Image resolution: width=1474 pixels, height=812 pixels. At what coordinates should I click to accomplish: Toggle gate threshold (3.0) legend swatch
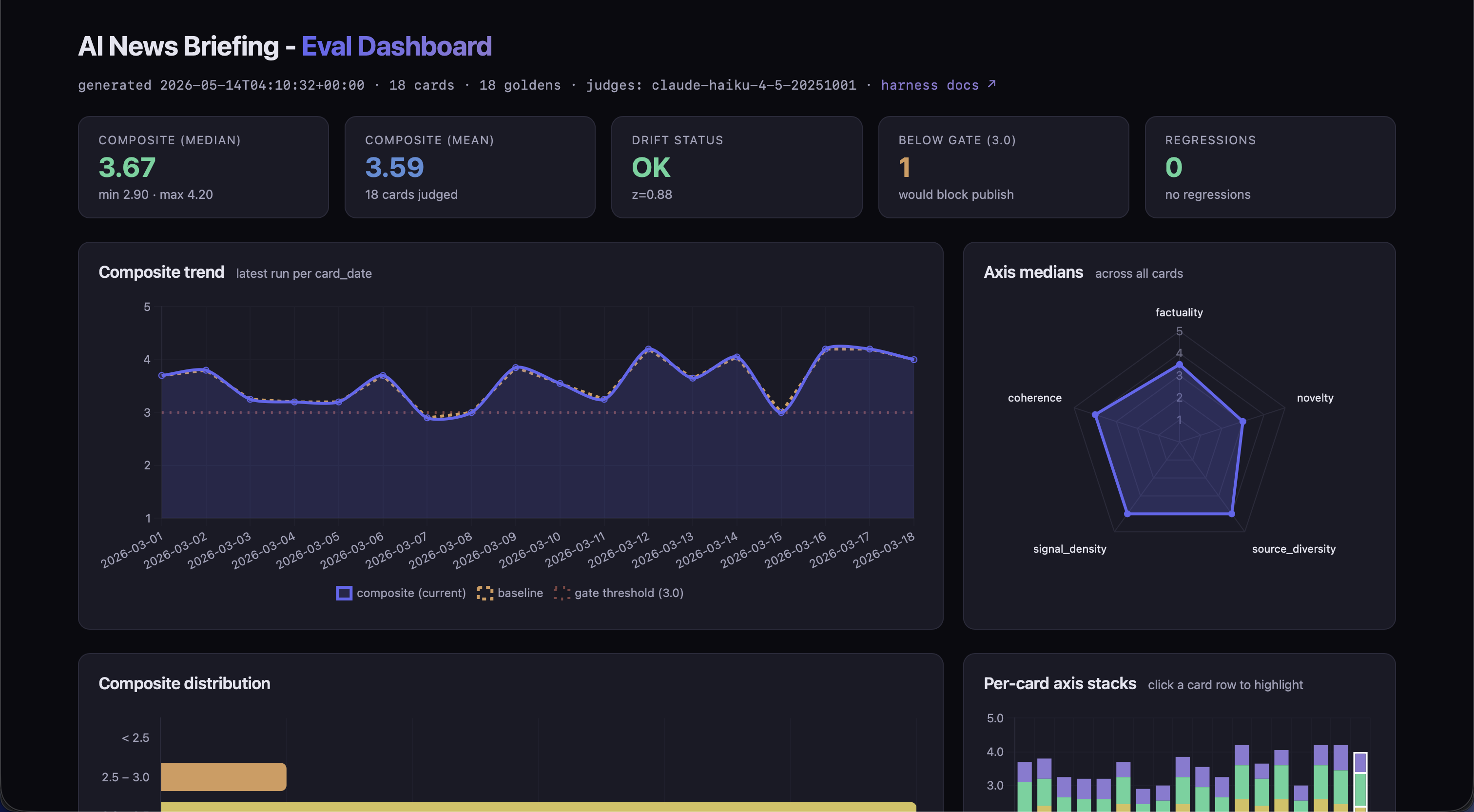(562, 593)
